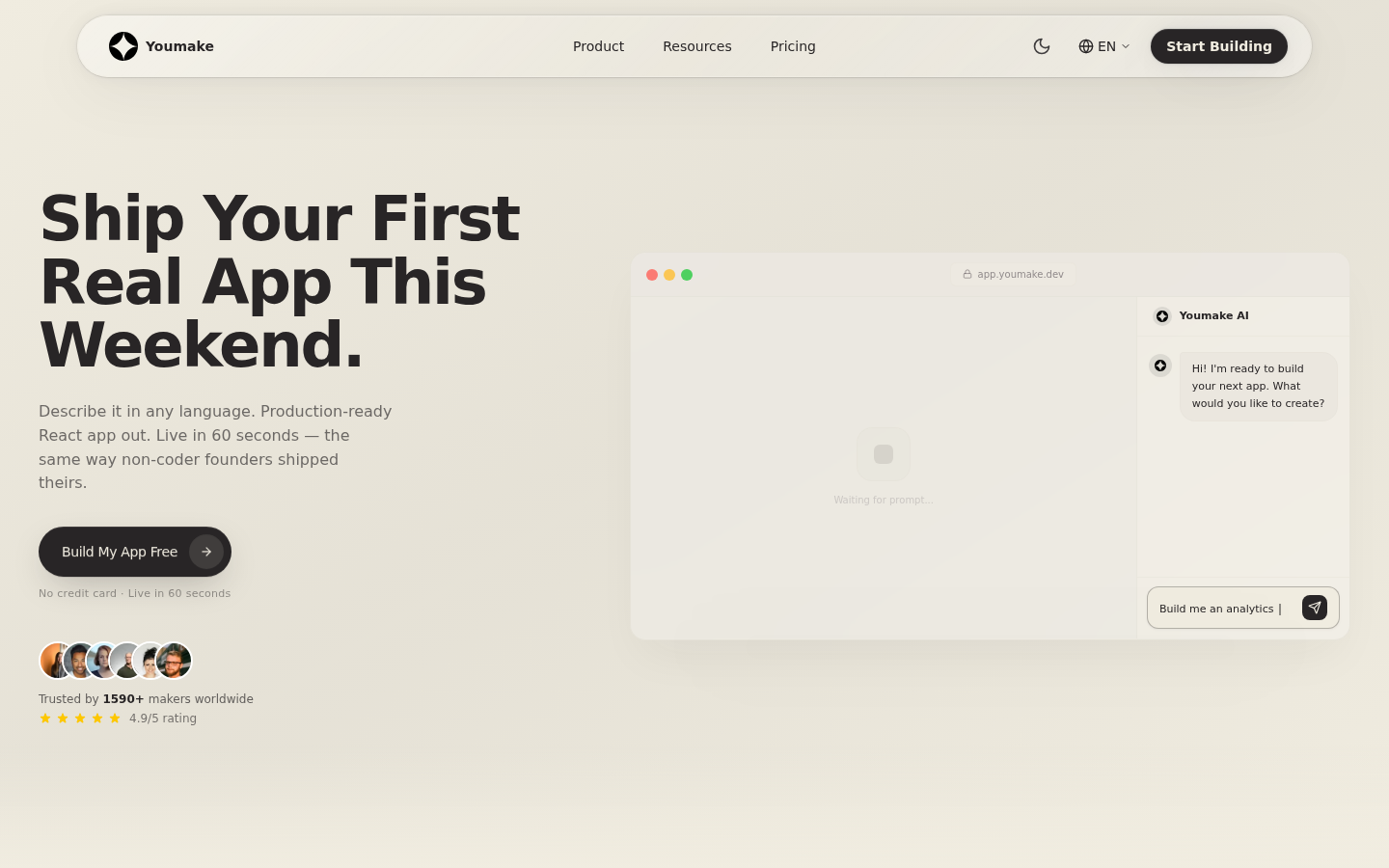Click the Youmake brand name text
This screenshot has width=1389, height=868.
179,46
